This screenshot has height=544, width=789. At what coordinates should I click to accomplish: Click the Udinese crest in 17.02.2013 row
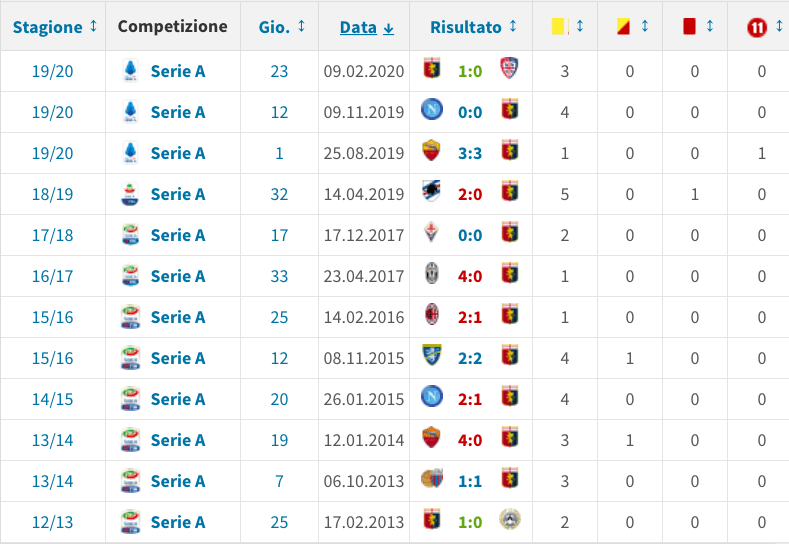click(x=511, y=522)
